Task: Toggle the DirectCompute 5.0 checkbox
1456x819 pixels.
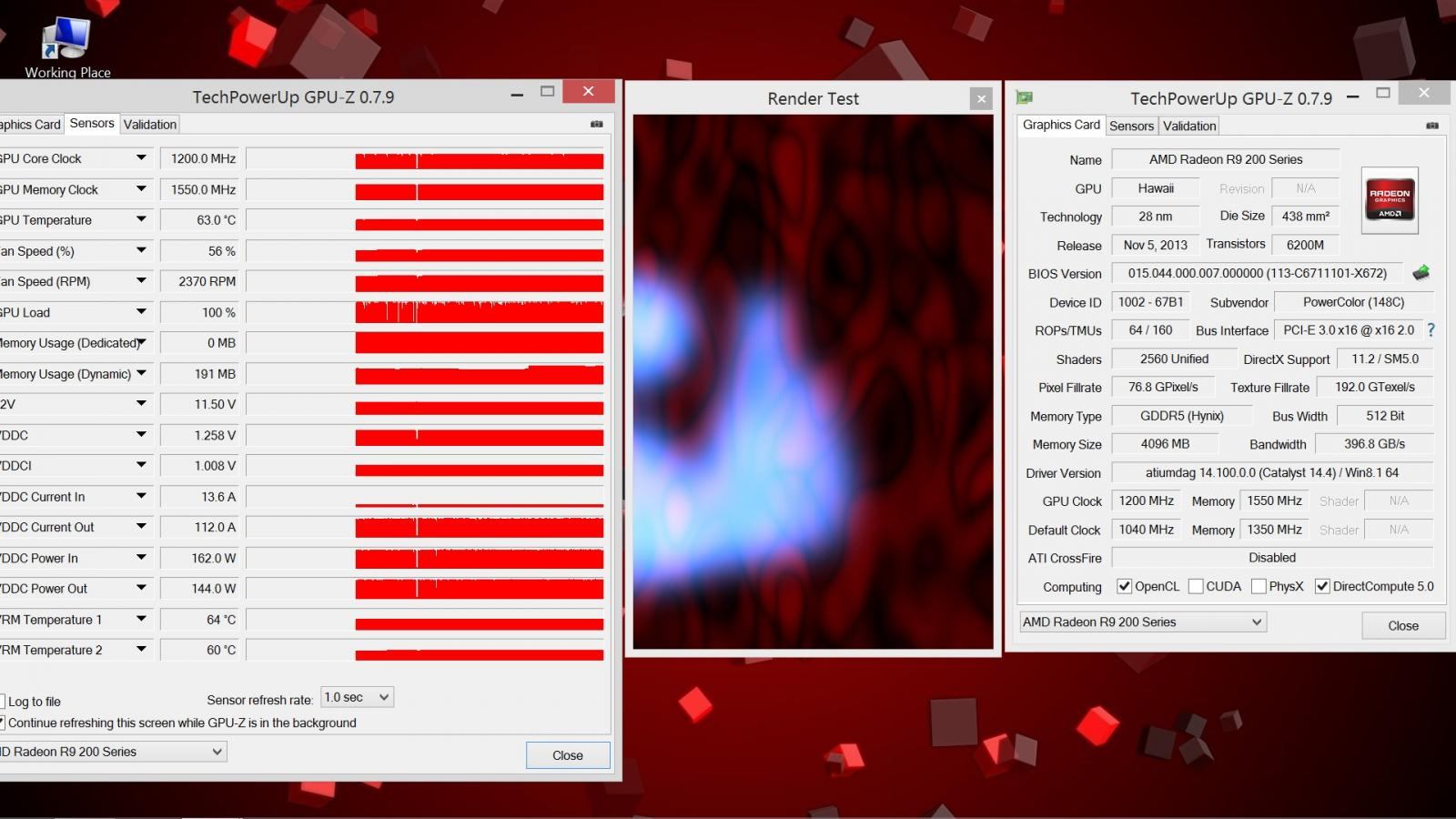Action: pos(1322,586)
